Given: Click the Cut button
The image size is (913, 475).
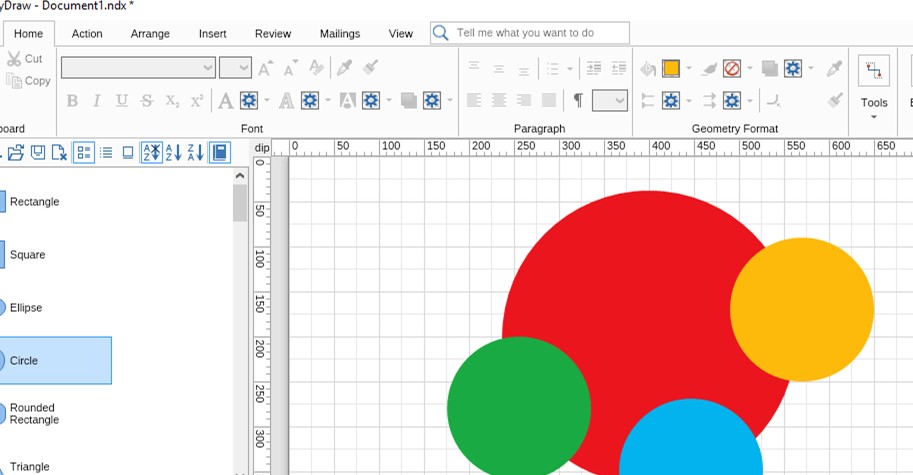Looking at the screenshot, I should (x=24, y=58).
